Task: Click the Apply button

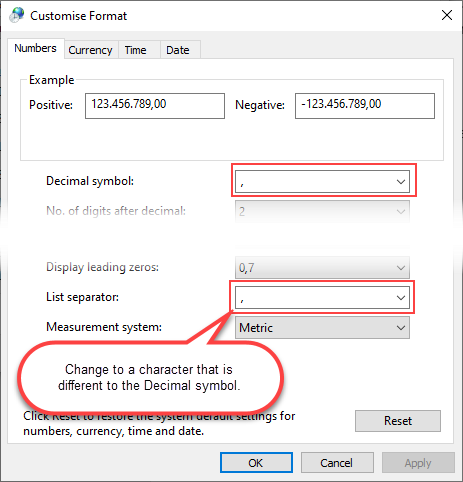Action: [x=418, y=463]
